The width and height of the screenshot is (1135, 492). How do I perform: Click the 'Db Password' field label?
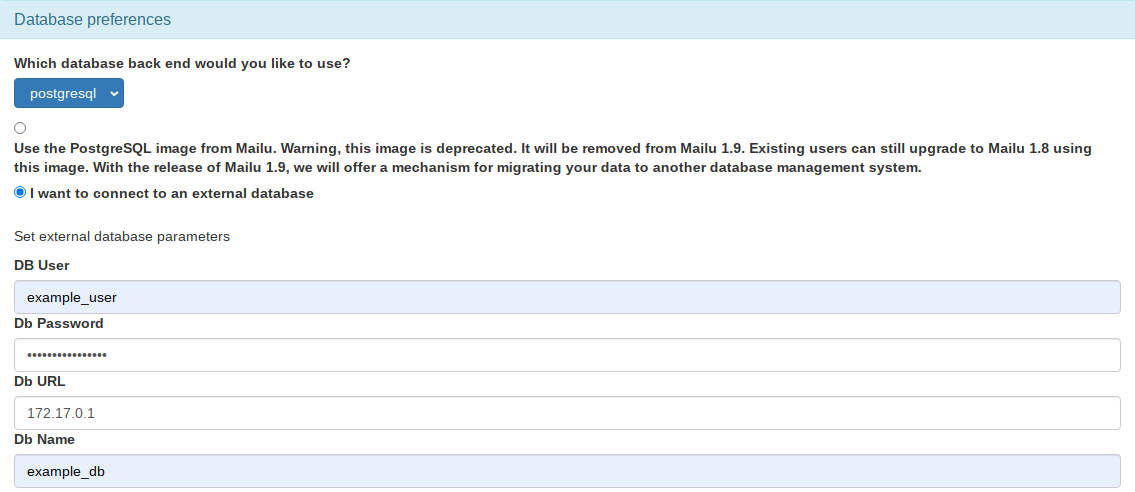point(59,323)
